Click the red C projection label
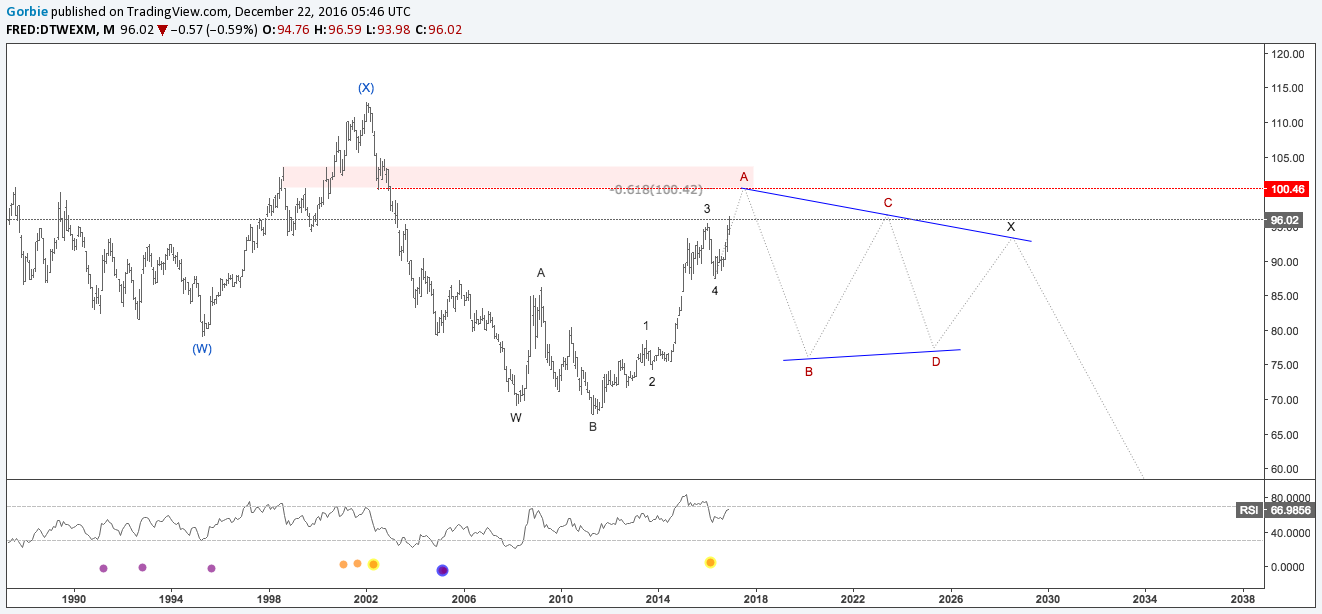 click(x=888, y=203)
